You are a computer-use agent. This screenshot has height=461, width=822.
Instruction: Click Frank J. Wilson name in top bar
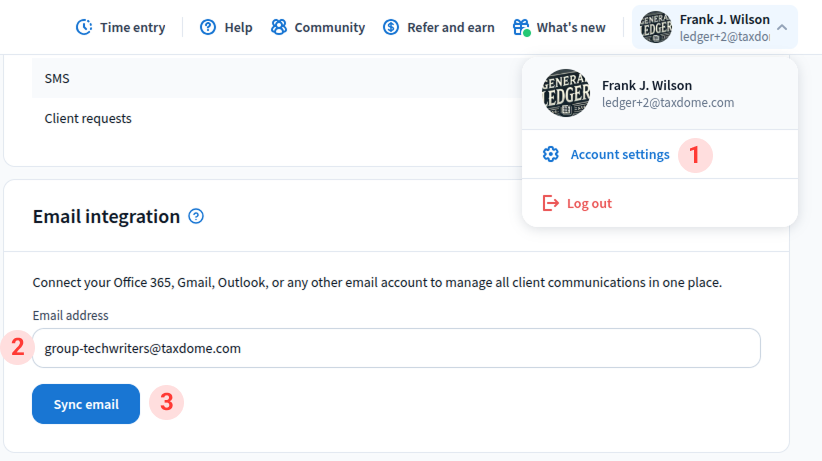tap(724, 20)
